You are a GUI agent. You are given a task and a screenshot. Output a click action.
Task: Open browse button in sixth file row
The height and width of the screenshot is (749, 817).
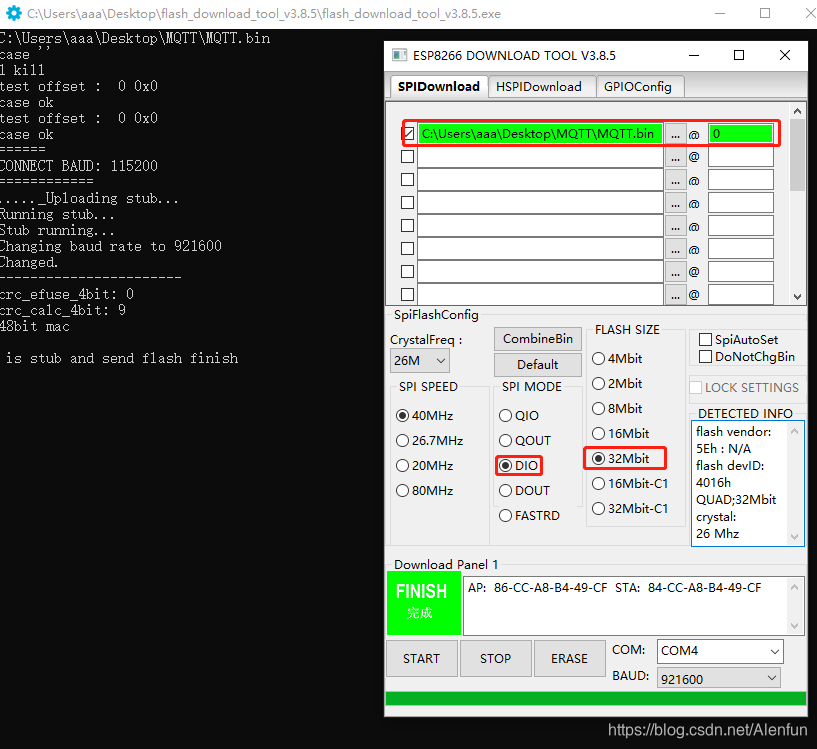coord(675,249)
